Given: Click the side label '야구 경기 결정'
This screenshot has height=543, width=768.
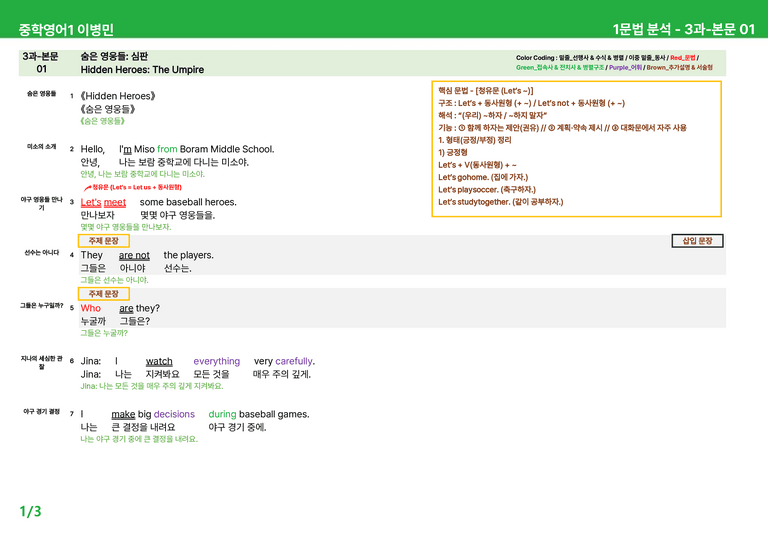Looking at the screenshot, I should [42, 412].
